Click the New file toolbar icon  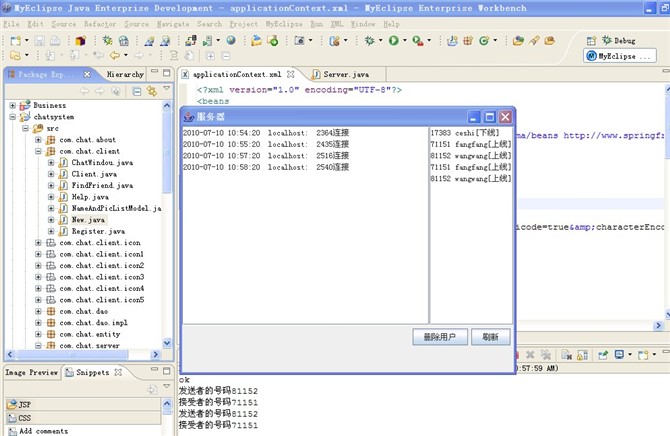pos(16,41)
